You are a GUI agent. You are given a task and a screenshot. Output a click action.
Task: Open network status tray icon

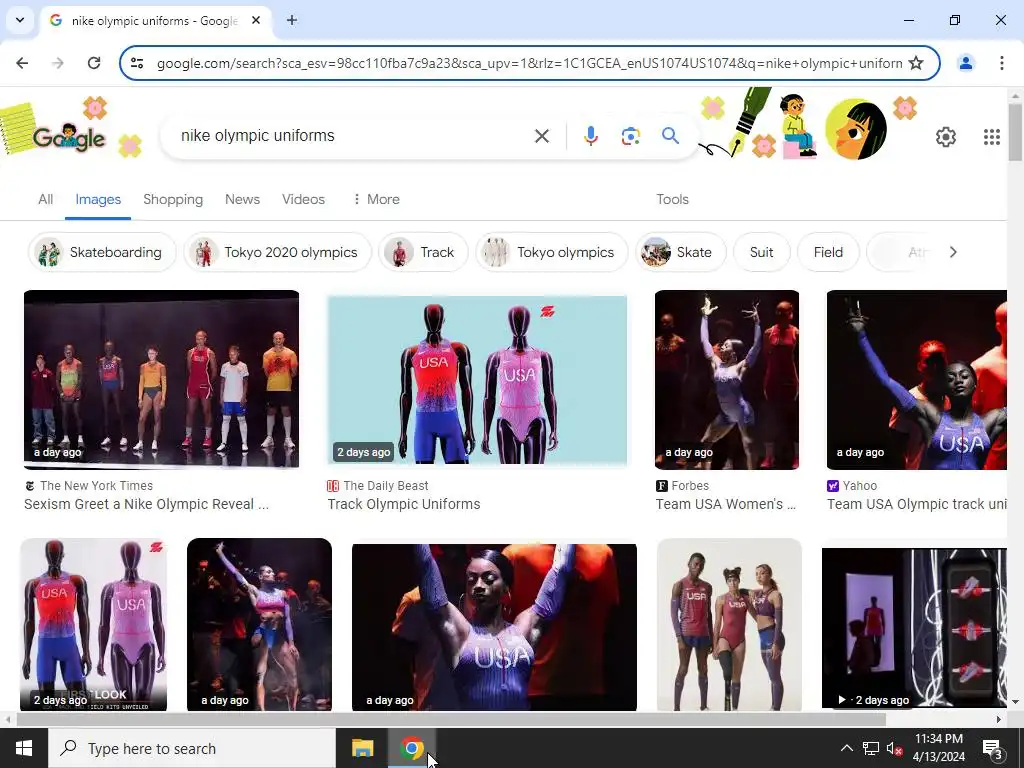871,748
